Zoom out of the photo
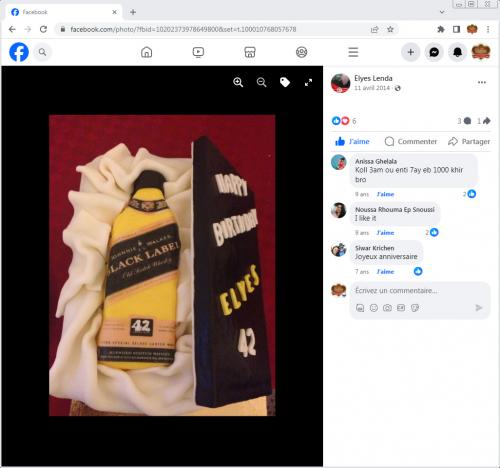 [x=262, y=82]
